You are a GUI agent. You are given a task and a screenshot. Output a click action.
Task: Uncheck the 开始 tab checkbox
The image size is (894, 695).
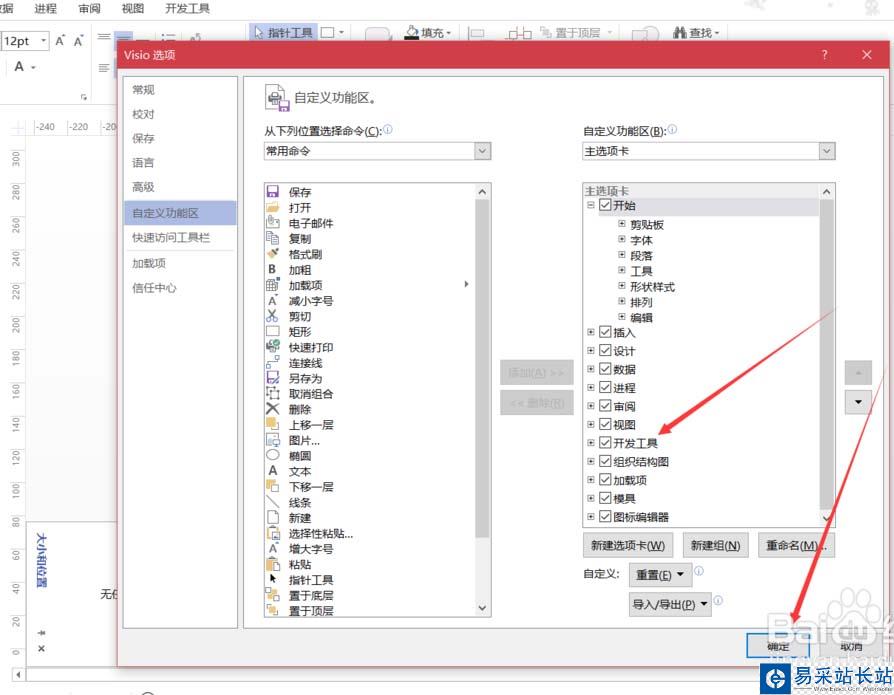[605, 205]
